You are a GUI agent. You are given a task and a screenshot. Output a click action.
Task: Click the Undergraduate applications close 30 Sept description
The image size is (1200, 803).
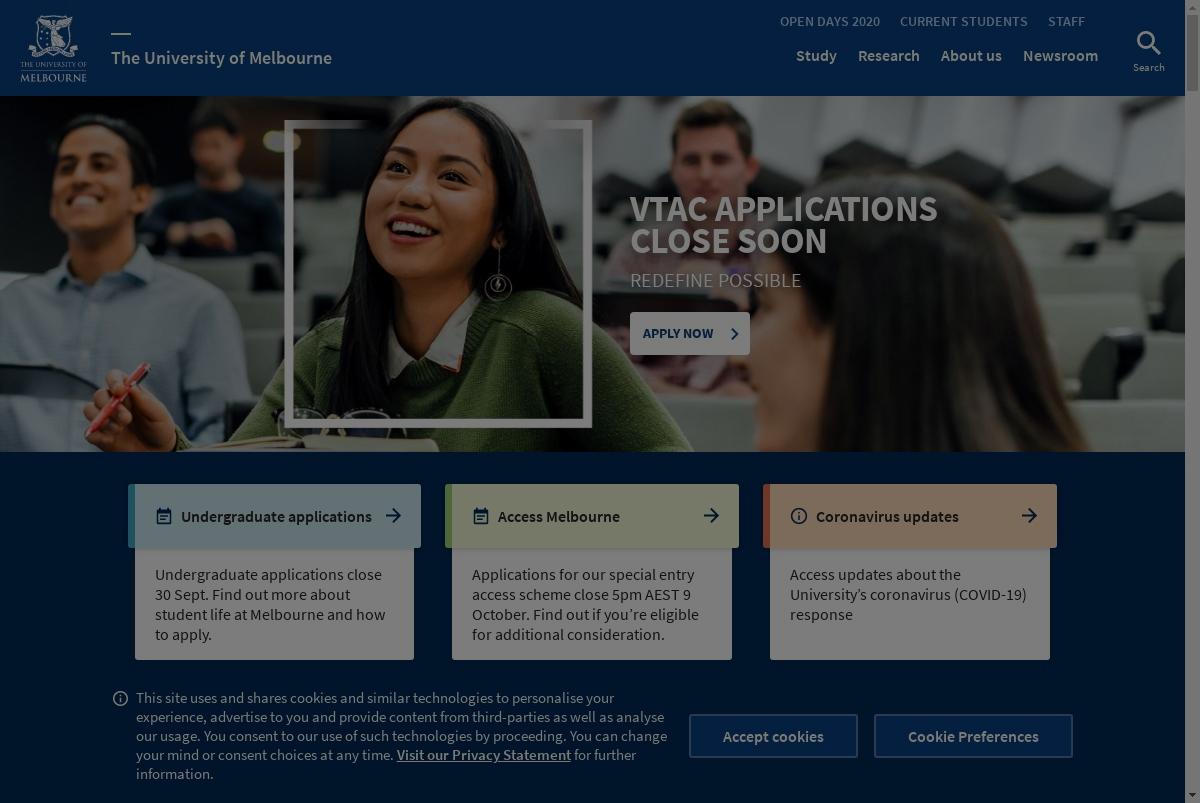click(270, 604)
